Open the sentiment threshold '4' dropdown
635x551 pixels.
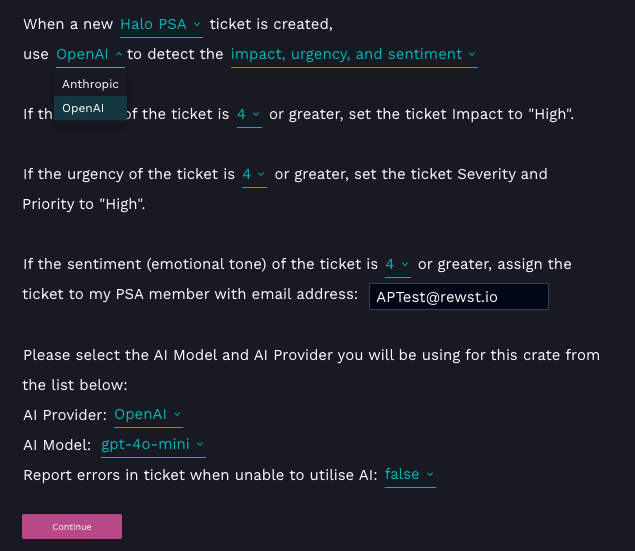point(396,265)
